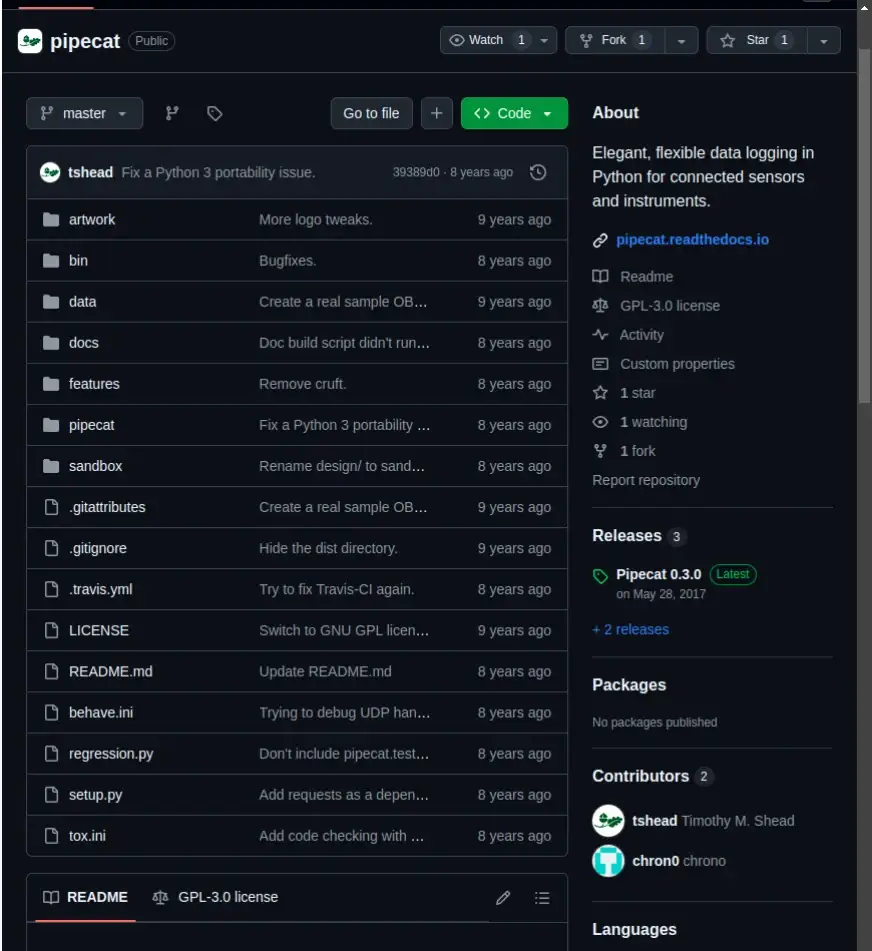This screenshot has height=951, width=872.
Task: Click the tox.ini file icon
Action: pyautogui.click(x=52, y=836)
